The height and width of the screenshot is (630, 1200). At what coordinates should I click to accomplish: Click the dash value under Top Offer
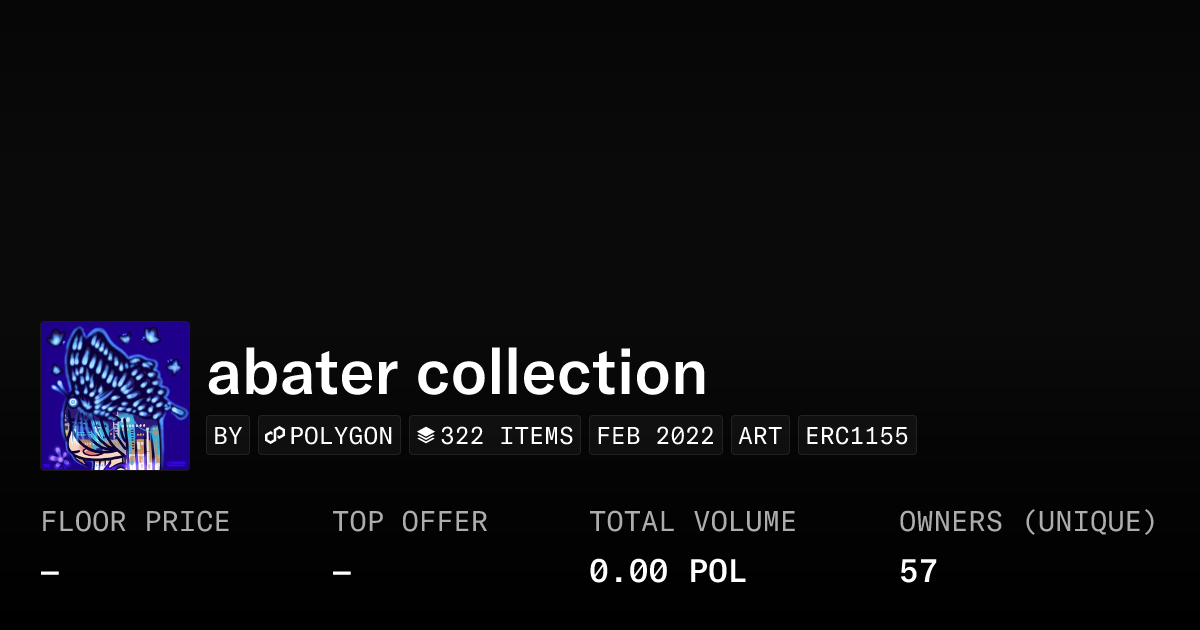coord(342,573)
